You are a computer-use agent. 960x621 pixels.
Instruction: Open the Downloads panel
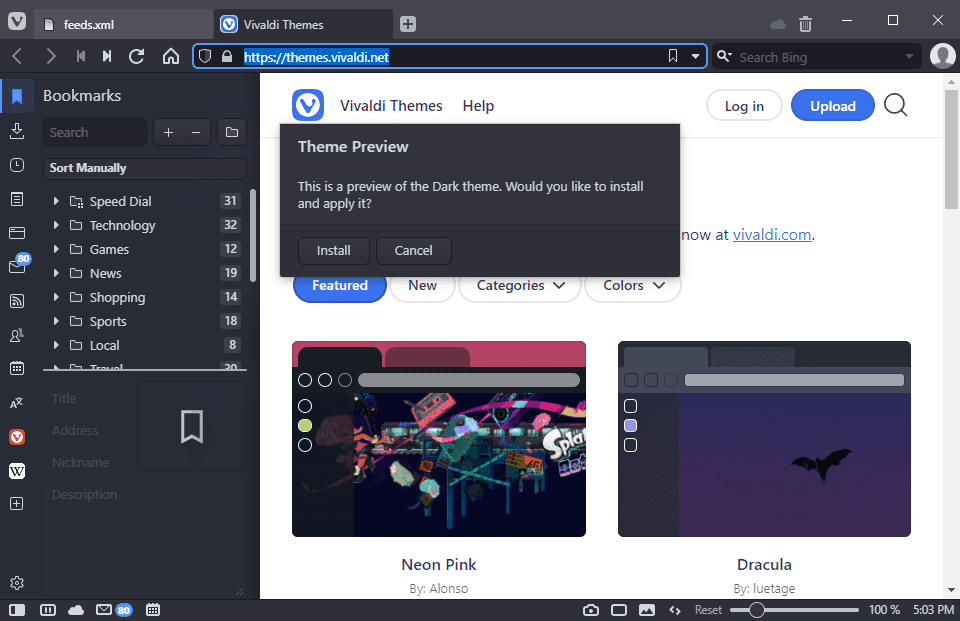click(x=17, y=130)
